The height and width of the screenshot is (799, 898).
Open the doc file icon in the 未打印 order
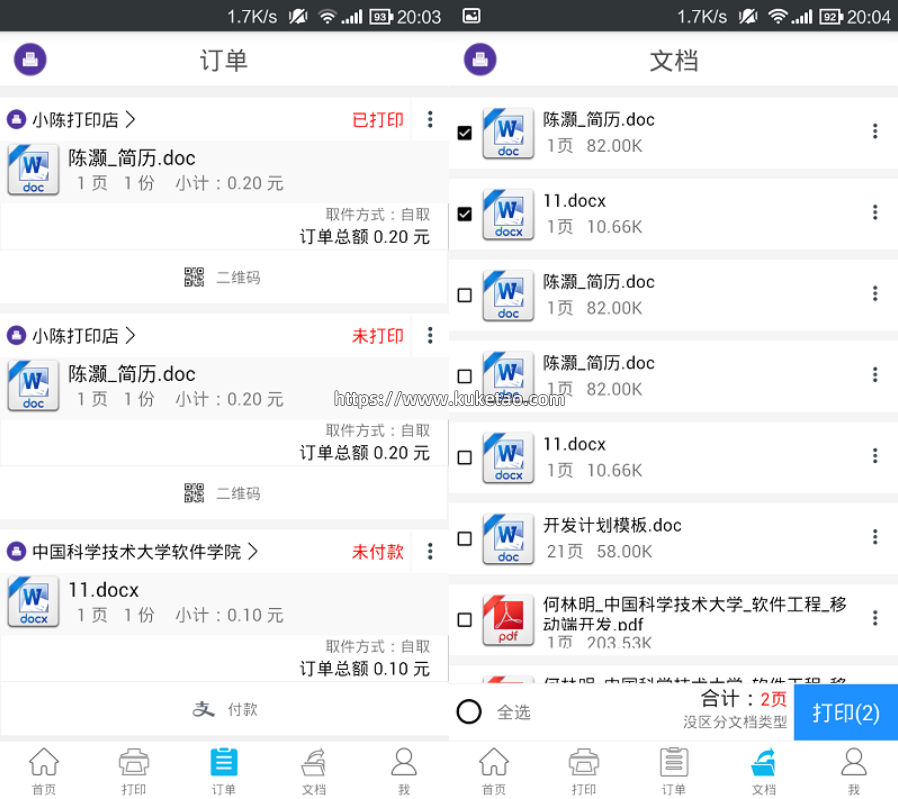[x=33, y=385]
